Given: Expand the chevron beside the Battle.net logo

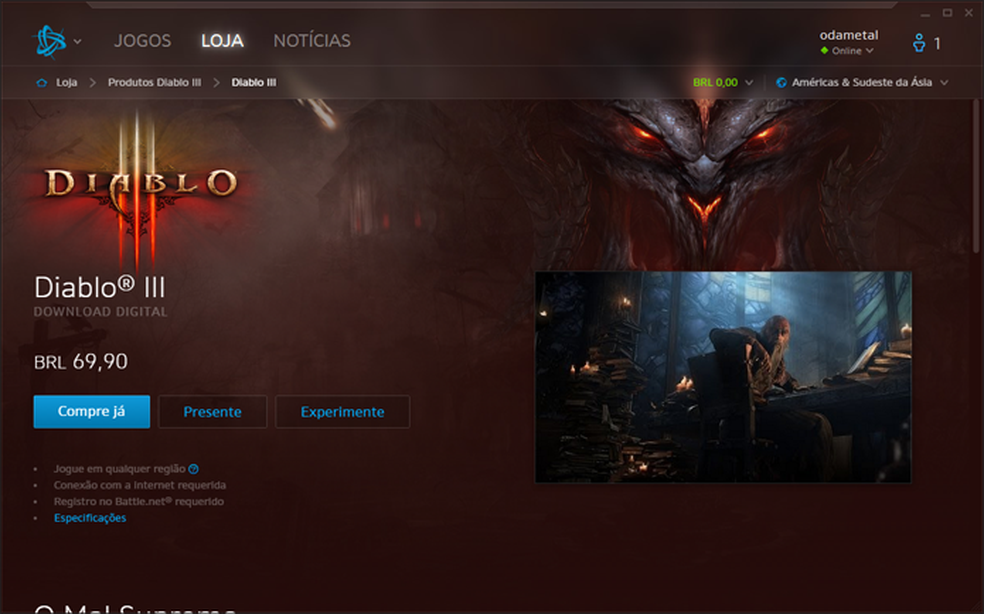Looking at the screenshot, I should (77, 42).
